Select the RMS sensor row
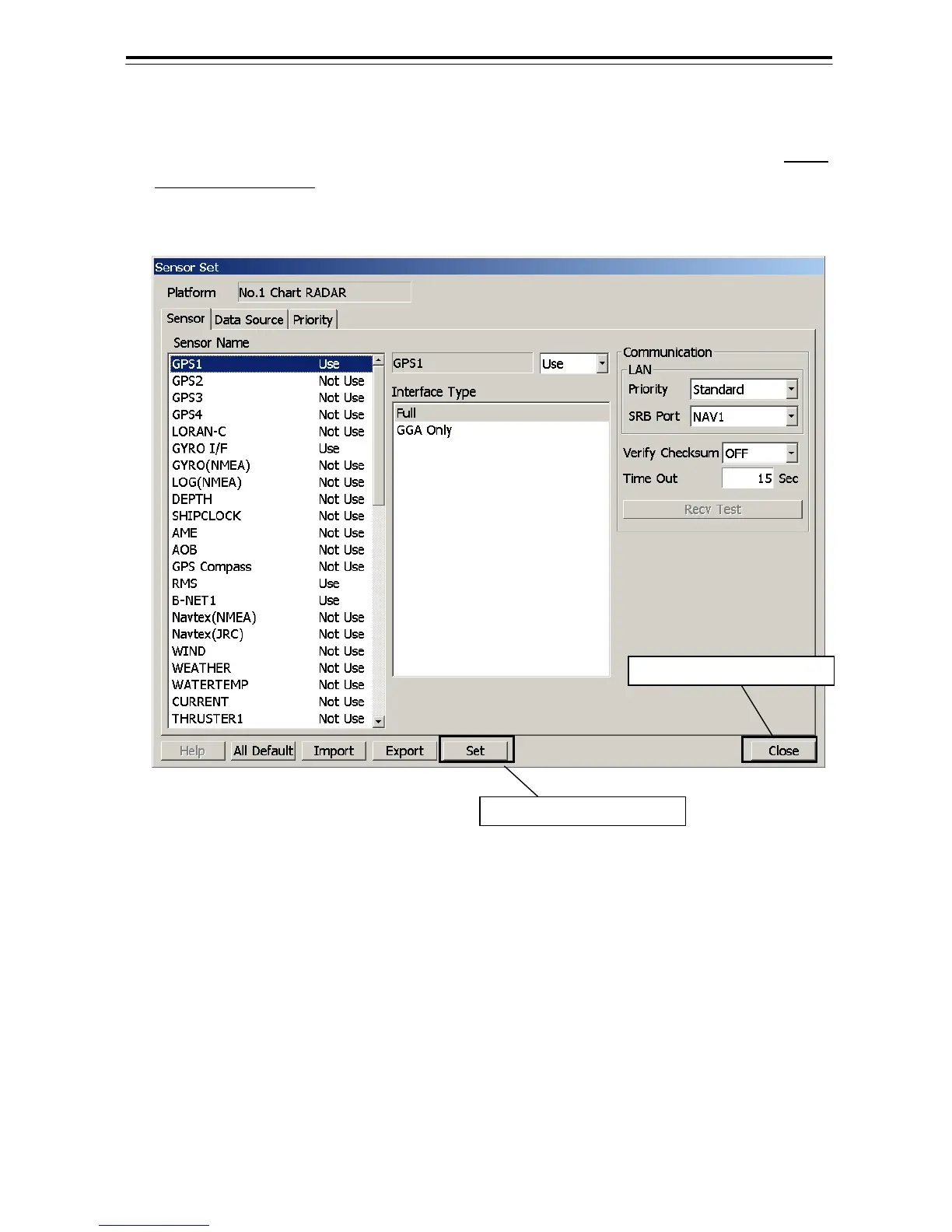This screenshot has height=1232, width=952. (x=271, y=583)
